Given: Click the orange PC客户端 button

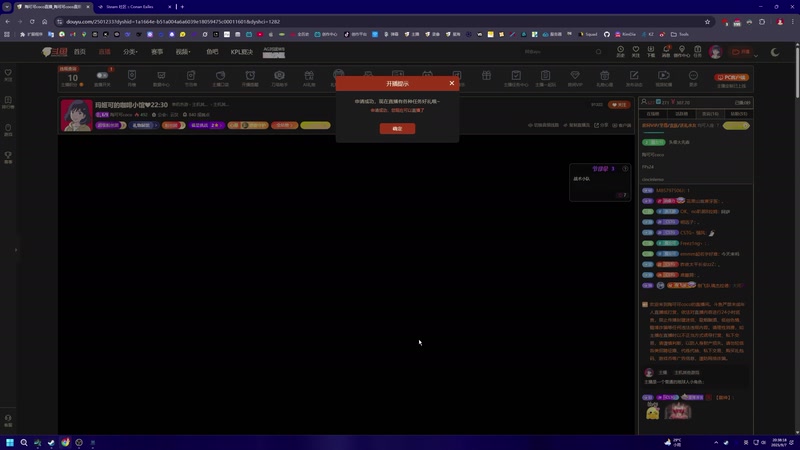Looking at the screenshot, I should 731,77.
